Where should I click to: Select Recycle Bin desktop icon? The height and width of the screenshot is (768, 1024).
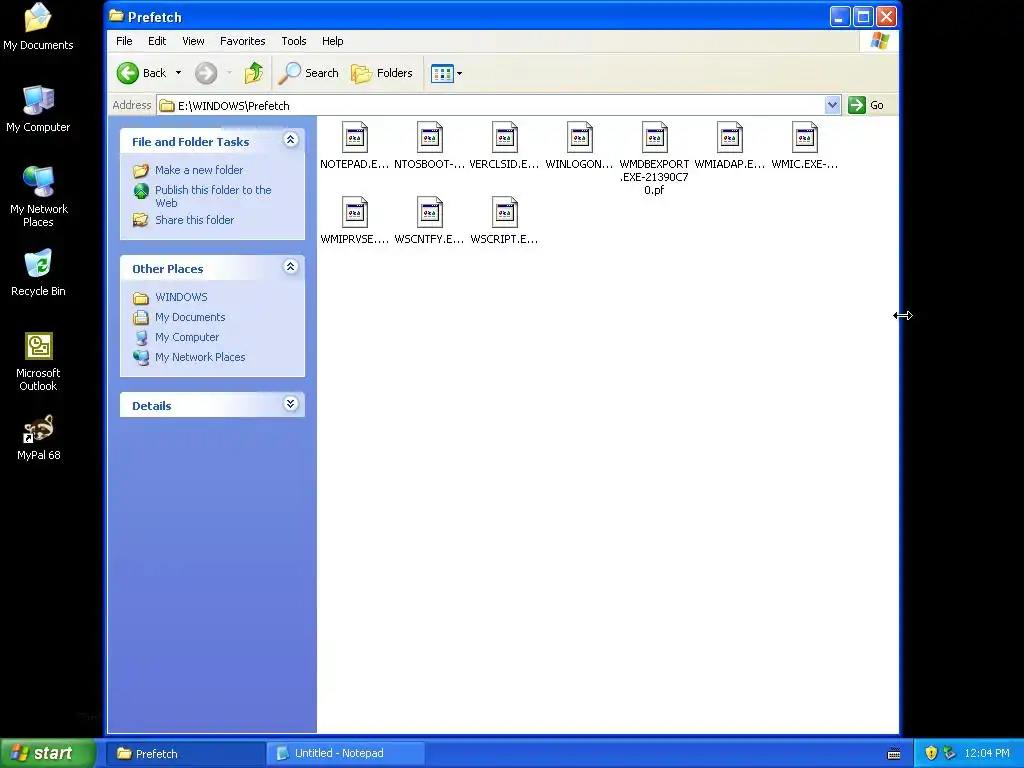coord(38,273)
